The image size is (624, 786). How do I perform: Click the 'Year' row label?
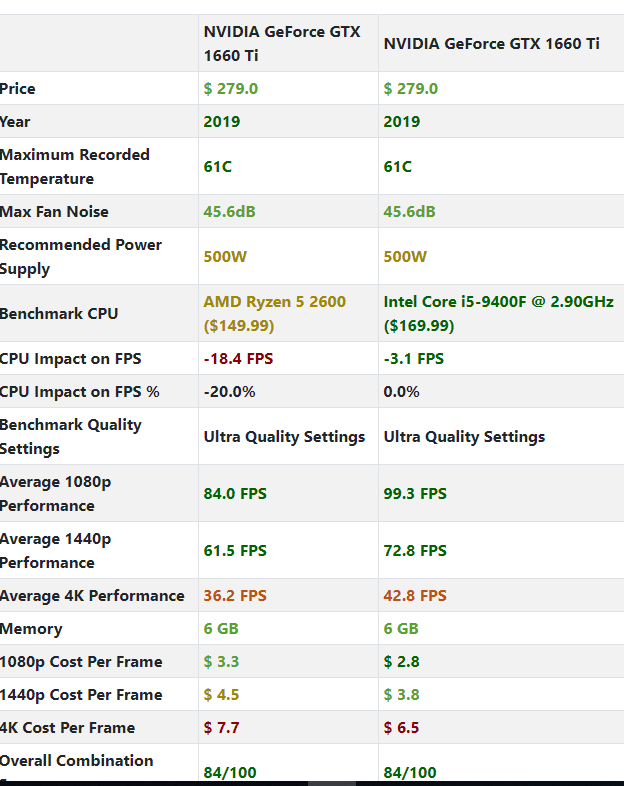click(x=15, y=122)
